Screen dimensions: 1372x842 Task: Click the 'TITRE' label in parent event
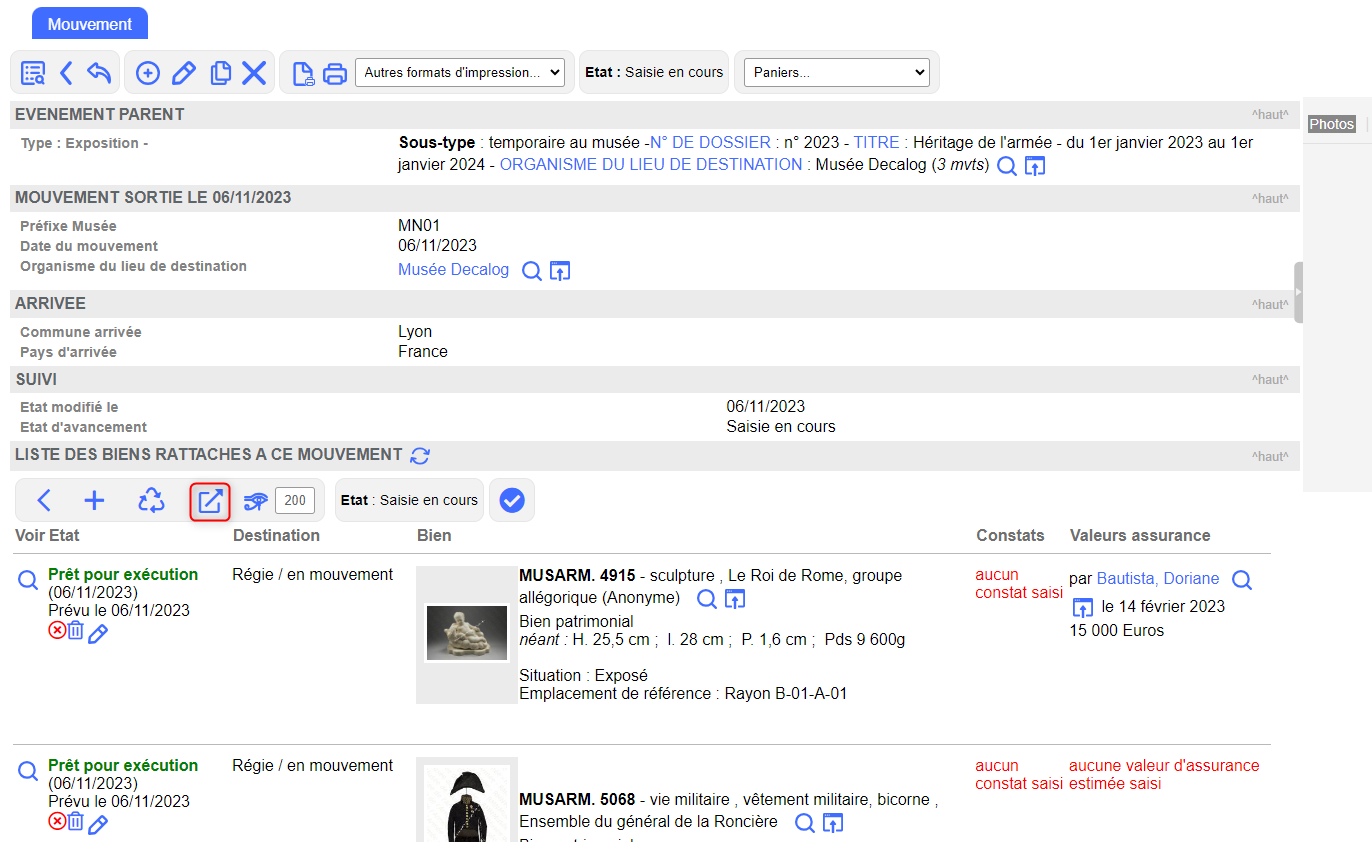click(876, 143)
